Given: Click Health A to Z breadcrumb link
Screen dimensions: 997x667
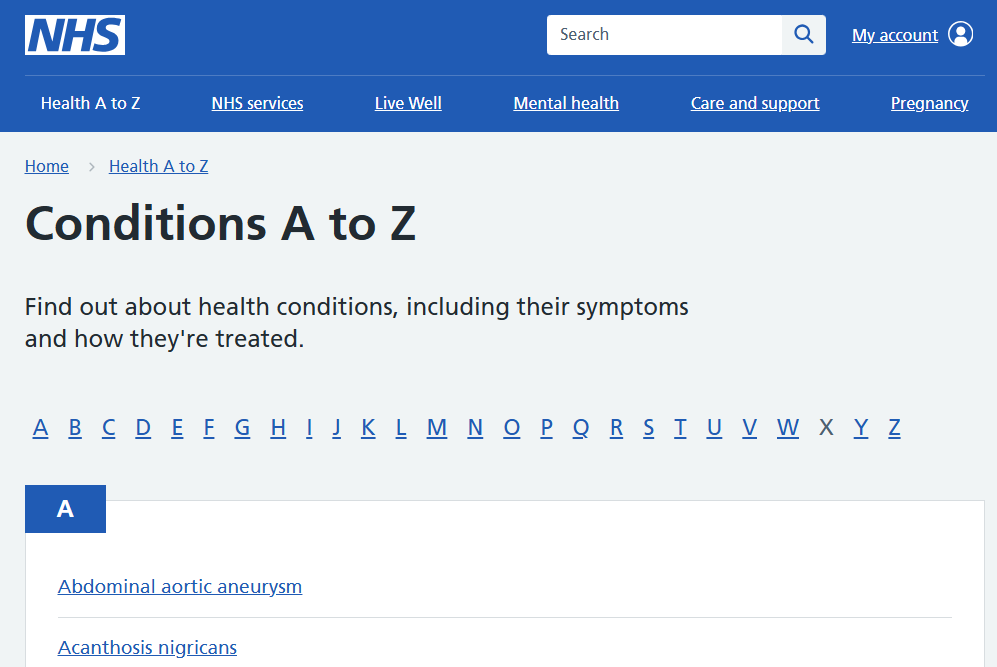Looking at the screenshot, I should coord(158,166).
